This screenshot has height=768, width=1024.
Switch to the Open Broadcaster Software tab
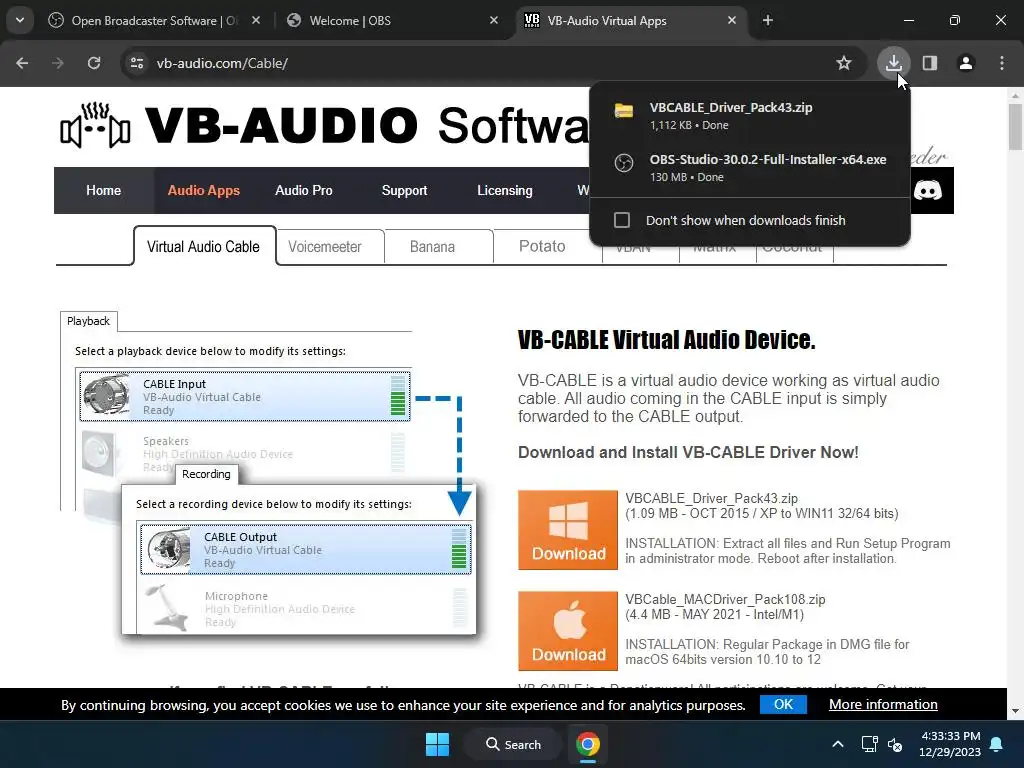pos(155,21)
